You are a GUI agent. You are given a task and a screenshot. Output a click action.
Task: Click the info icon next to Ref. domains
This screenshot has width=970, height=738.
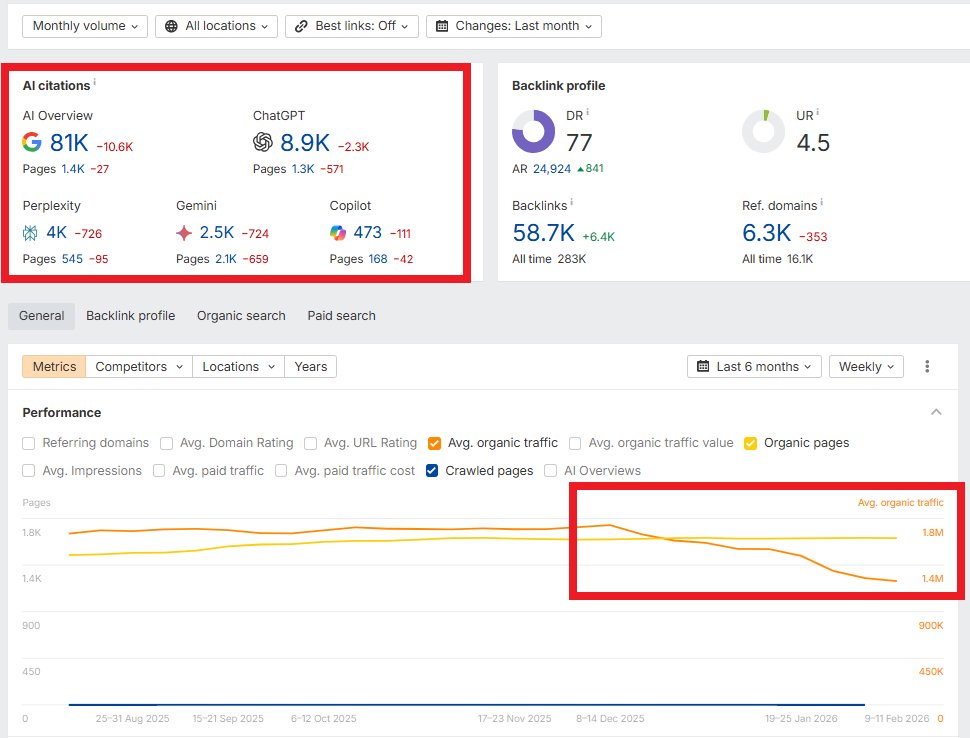pos(821,202)
